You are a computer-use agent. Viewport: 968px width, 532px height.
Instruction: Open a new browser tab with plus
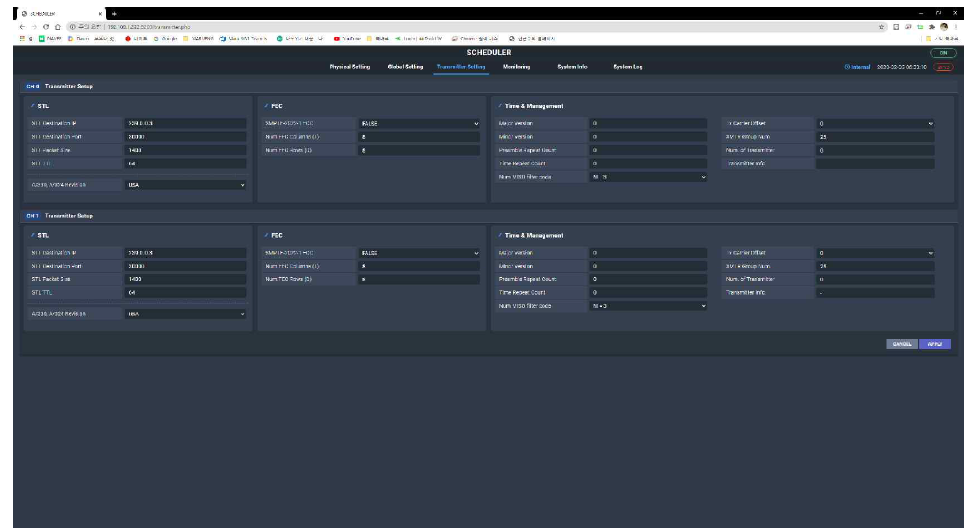(114, 14)
